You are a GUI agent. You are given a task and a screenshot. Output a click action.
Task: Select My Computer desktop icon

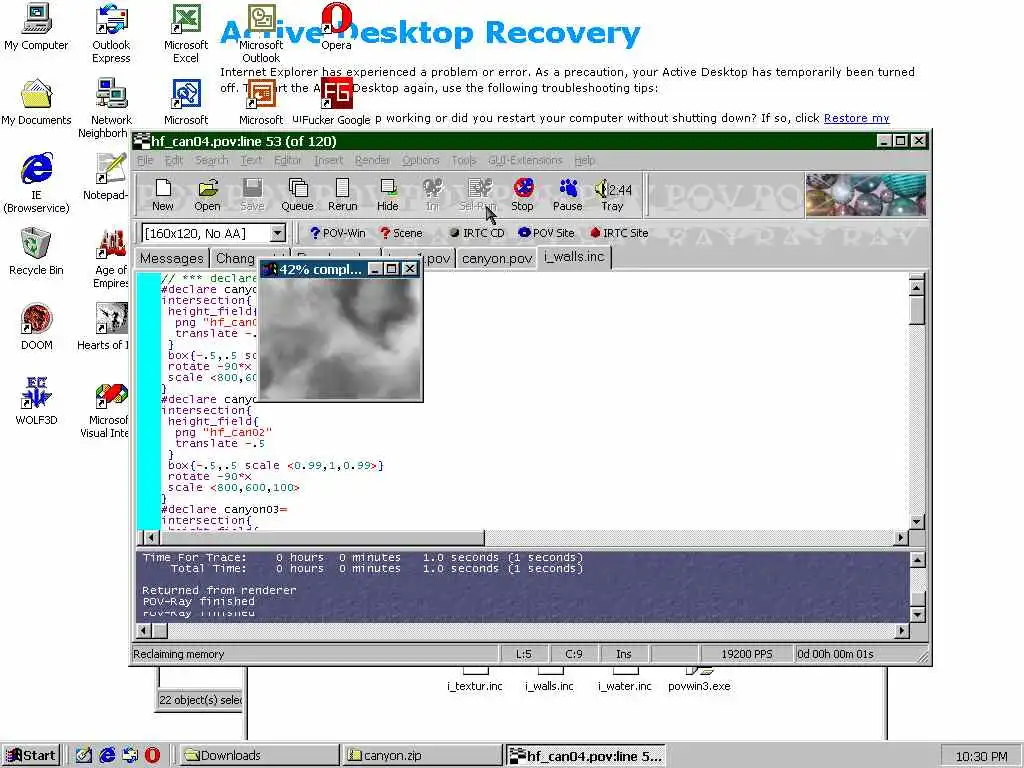pos(36,27)
